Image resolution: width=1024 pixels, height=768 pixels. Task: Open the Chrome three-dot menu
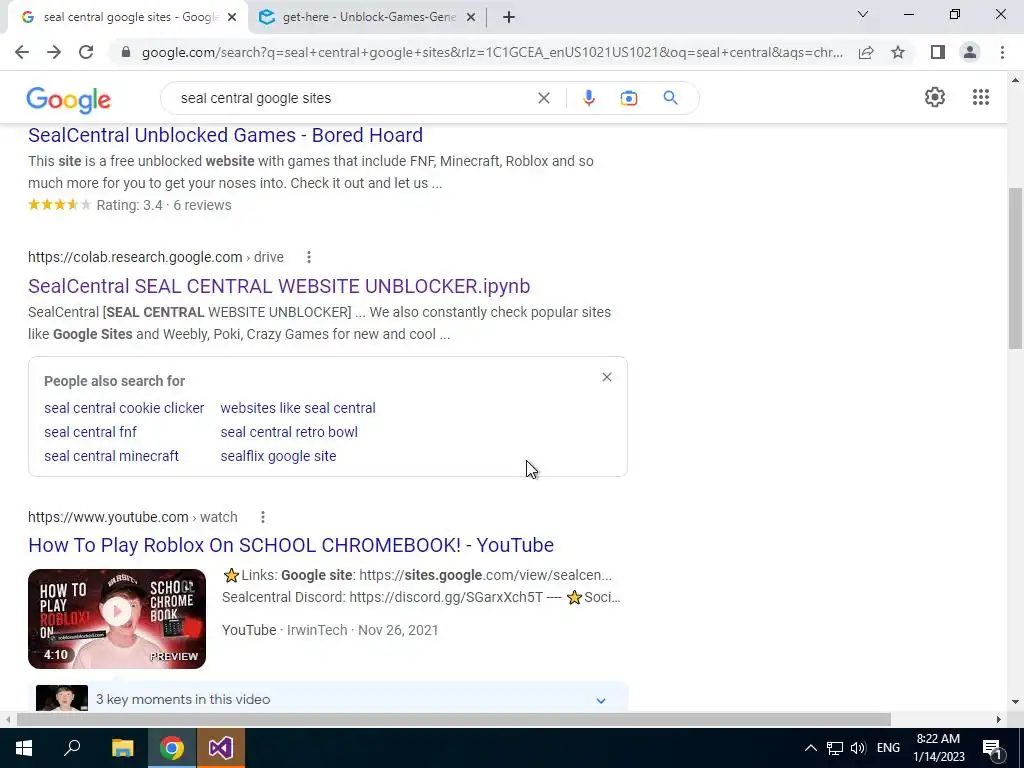1002,52
